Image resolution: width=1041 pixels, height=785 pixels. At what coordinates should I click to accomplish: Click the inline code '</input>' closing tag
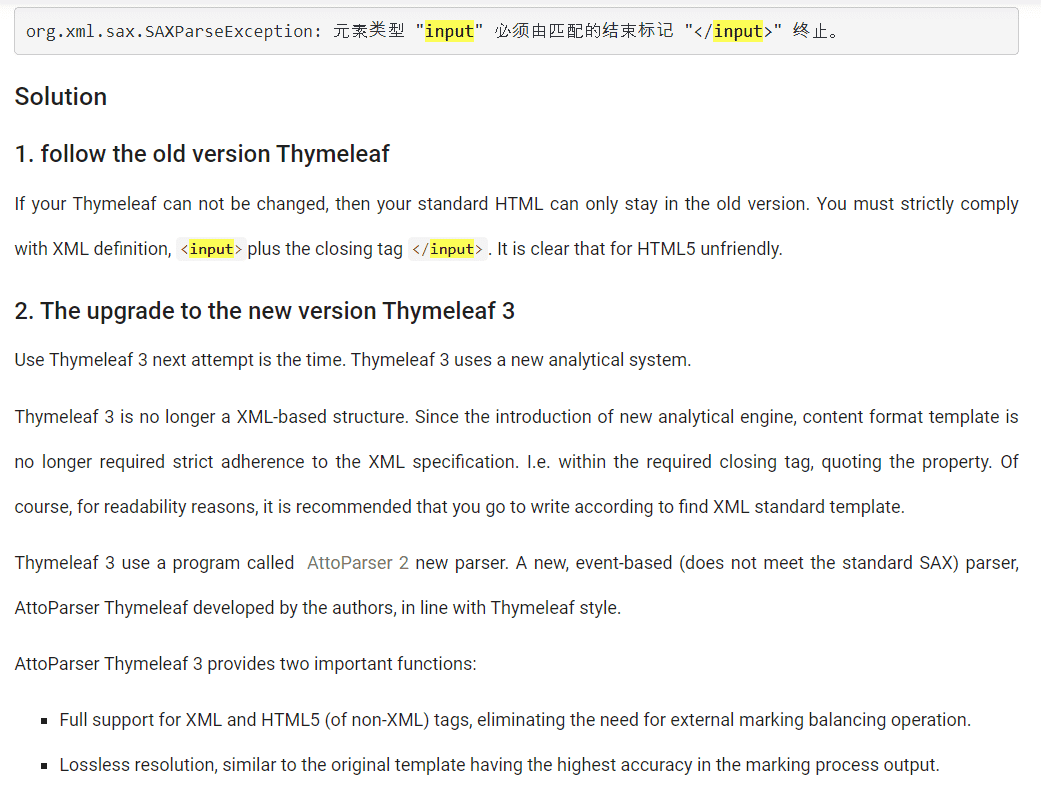click(447, 249)
